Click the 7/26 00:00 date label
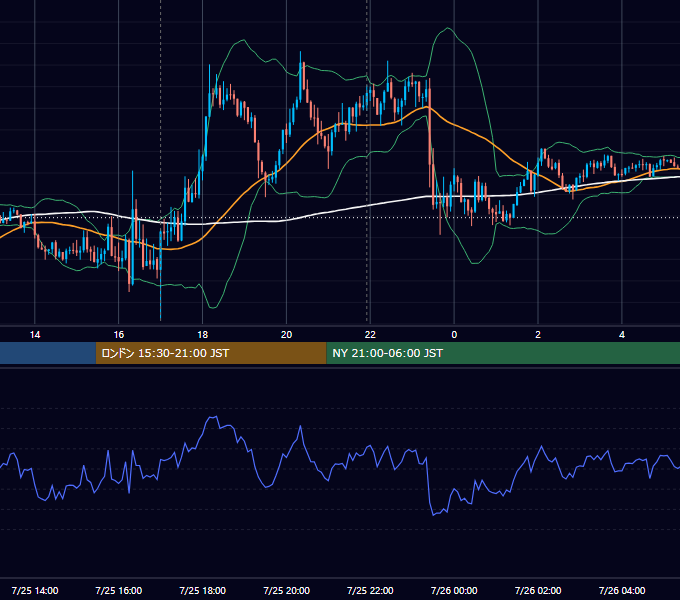 click(x=454, y=590)
